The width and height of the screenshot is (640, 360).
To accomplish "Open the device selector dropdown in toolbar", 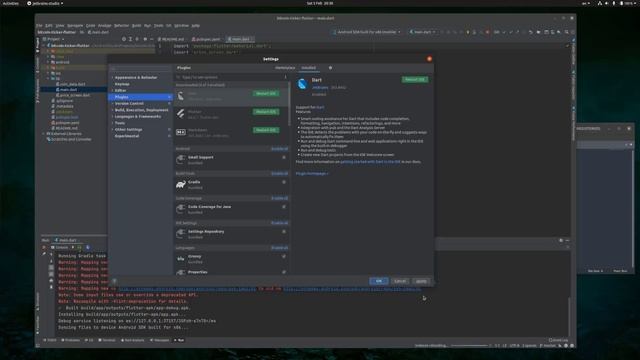I will tap(367, 32).
